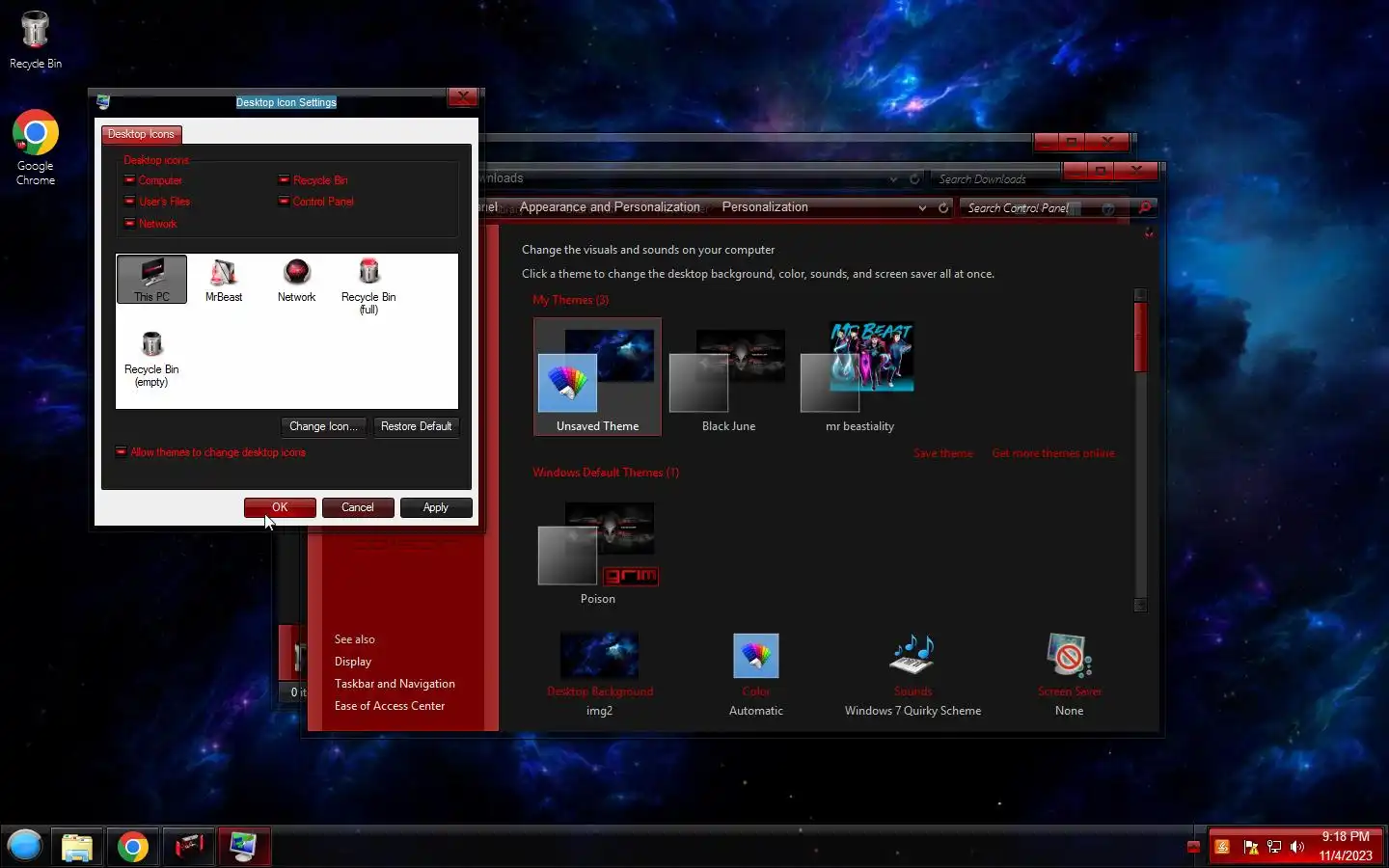Click the help icon in Control Panel
The width and height of the screenshot is (1389, 868).
pyautogui.click(x=1108, y=208)
